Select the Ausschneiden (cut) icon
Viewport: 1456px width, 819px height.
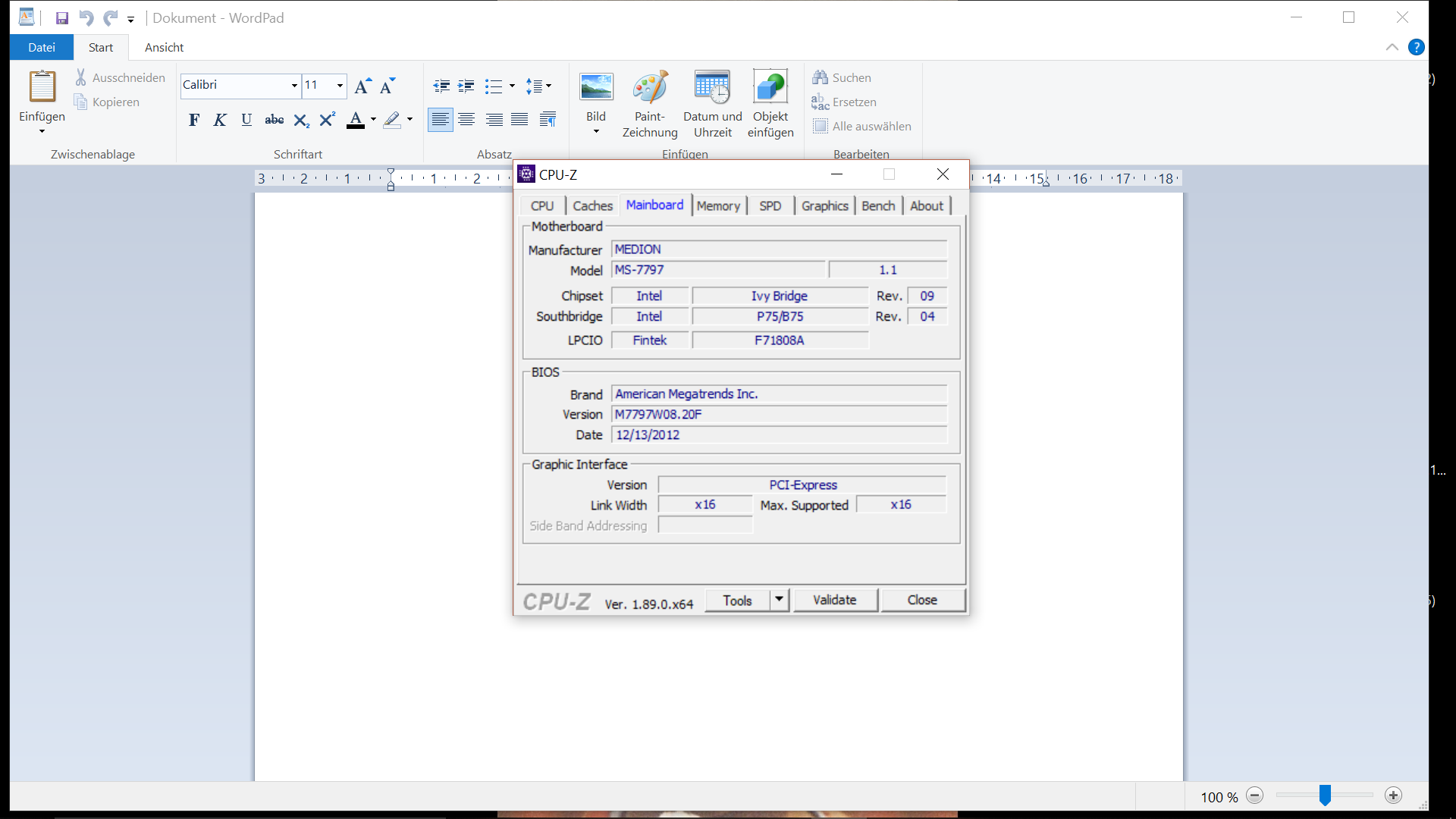click(x=81, y=77)
